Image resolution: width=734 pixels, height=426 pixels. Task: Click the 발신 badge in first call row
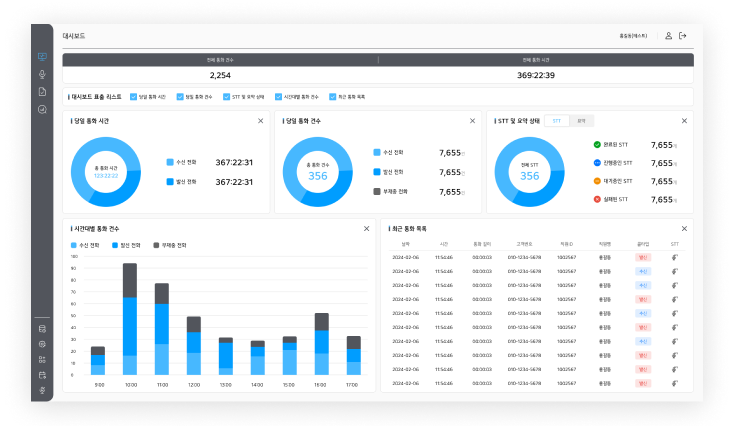click(643, 257)
